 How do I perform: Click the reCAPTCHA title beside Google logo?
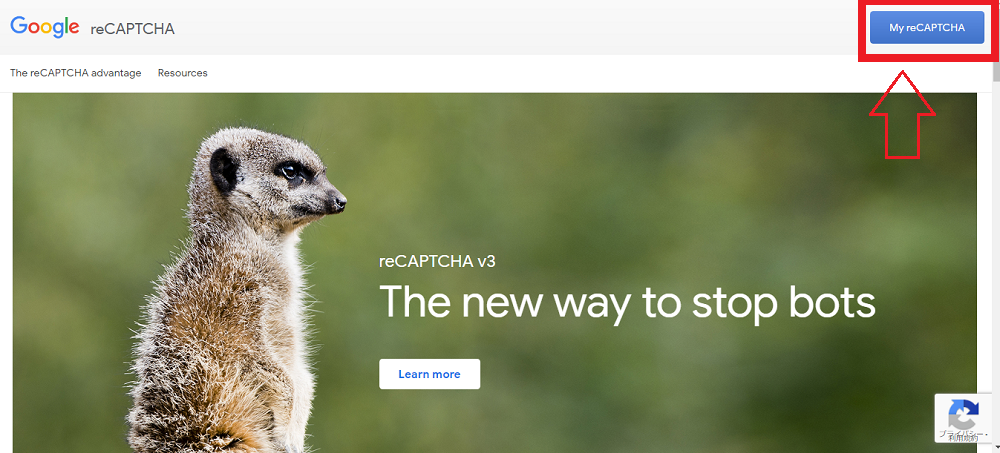[132, 29]
